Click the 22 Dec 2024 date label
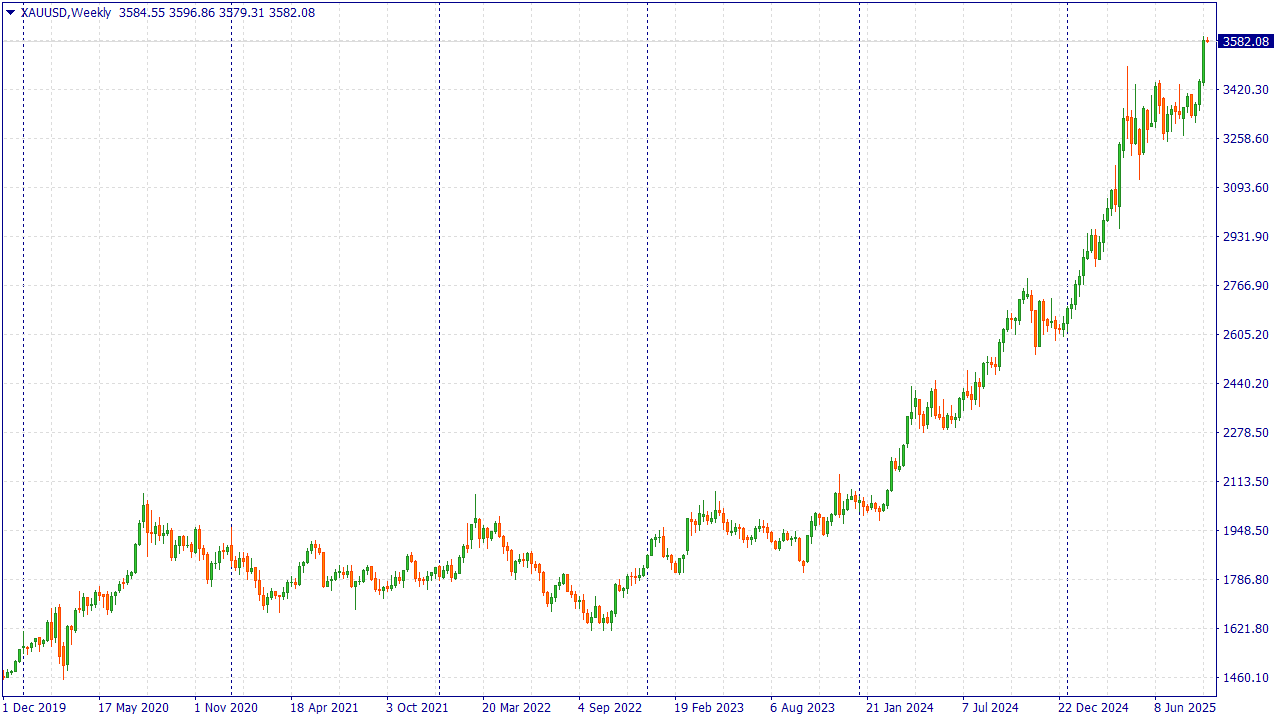The image size is (1280, 720). click(1093, 708)
